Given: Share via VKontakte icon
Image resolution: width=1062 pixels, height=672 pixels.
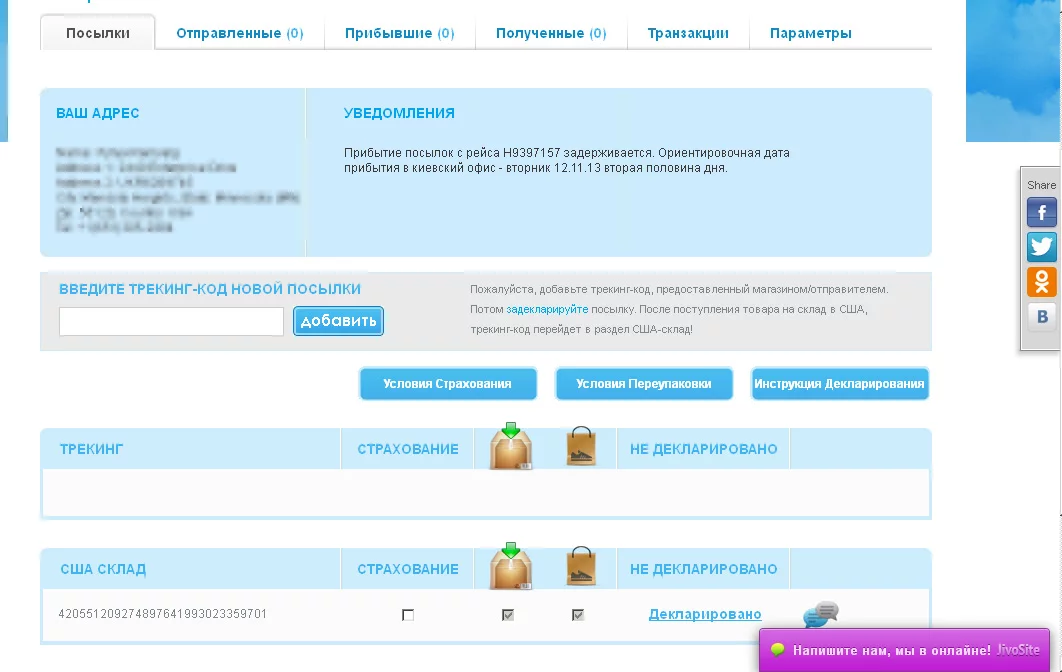Looking at the screenshot, I should click(1041, 316).
